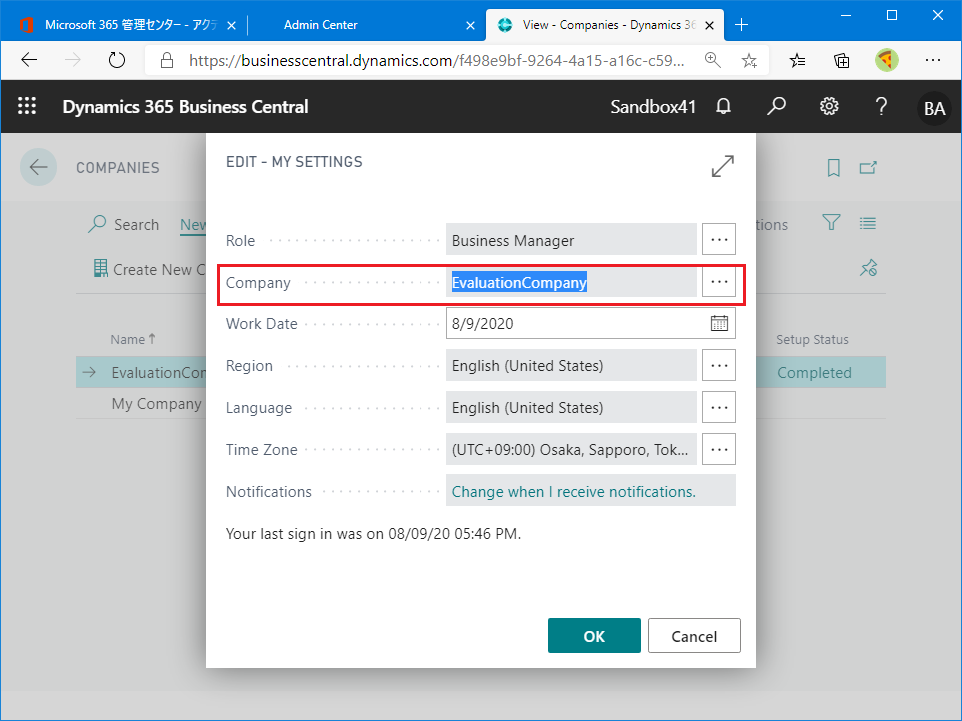Refresh the browser page
The width and height of the screenshot is (962, 721).
117,60
